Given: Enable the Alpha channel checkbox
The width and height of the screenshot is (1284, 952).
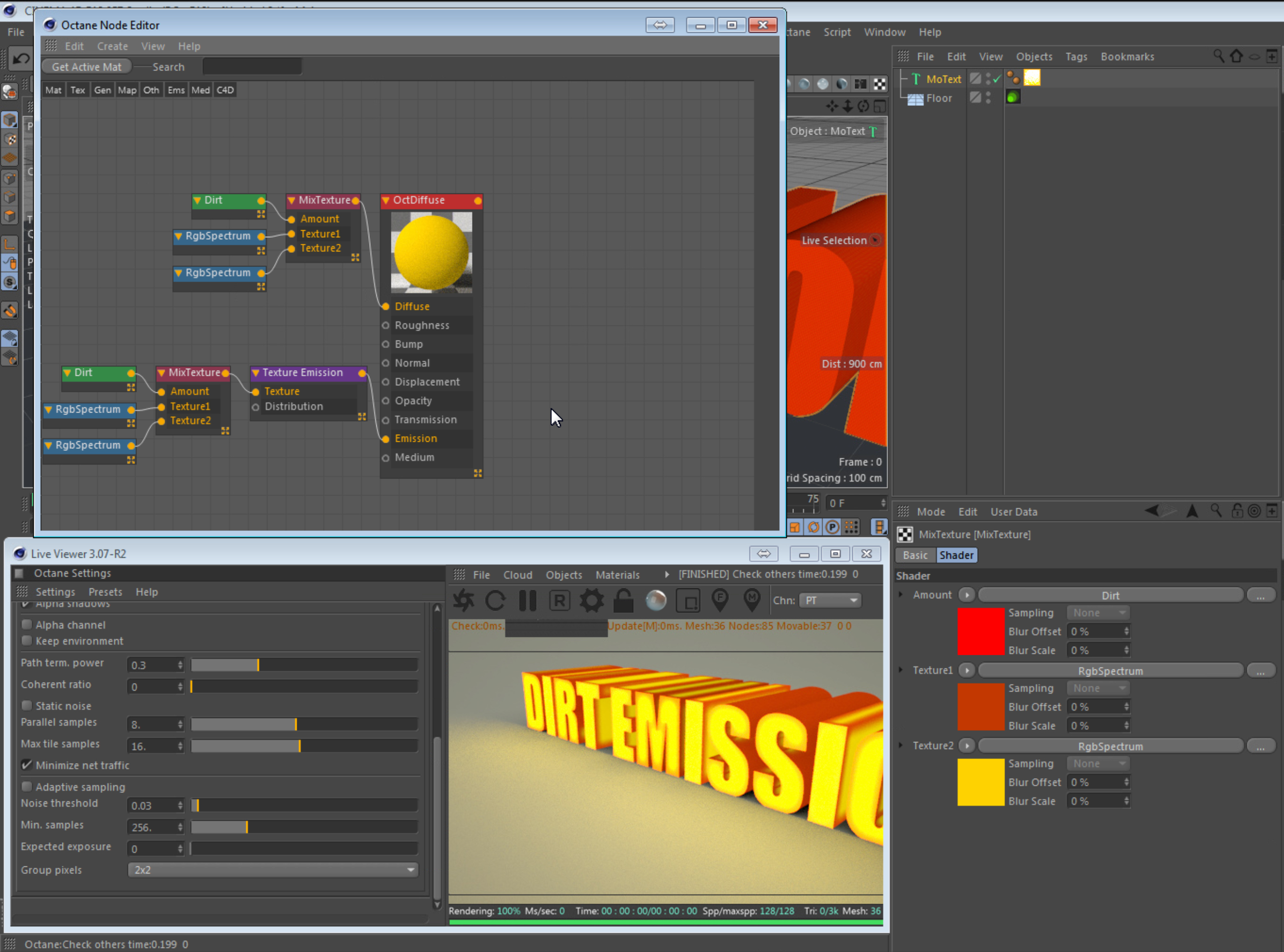Looking at the screenshot, I should tap(27, 625).
